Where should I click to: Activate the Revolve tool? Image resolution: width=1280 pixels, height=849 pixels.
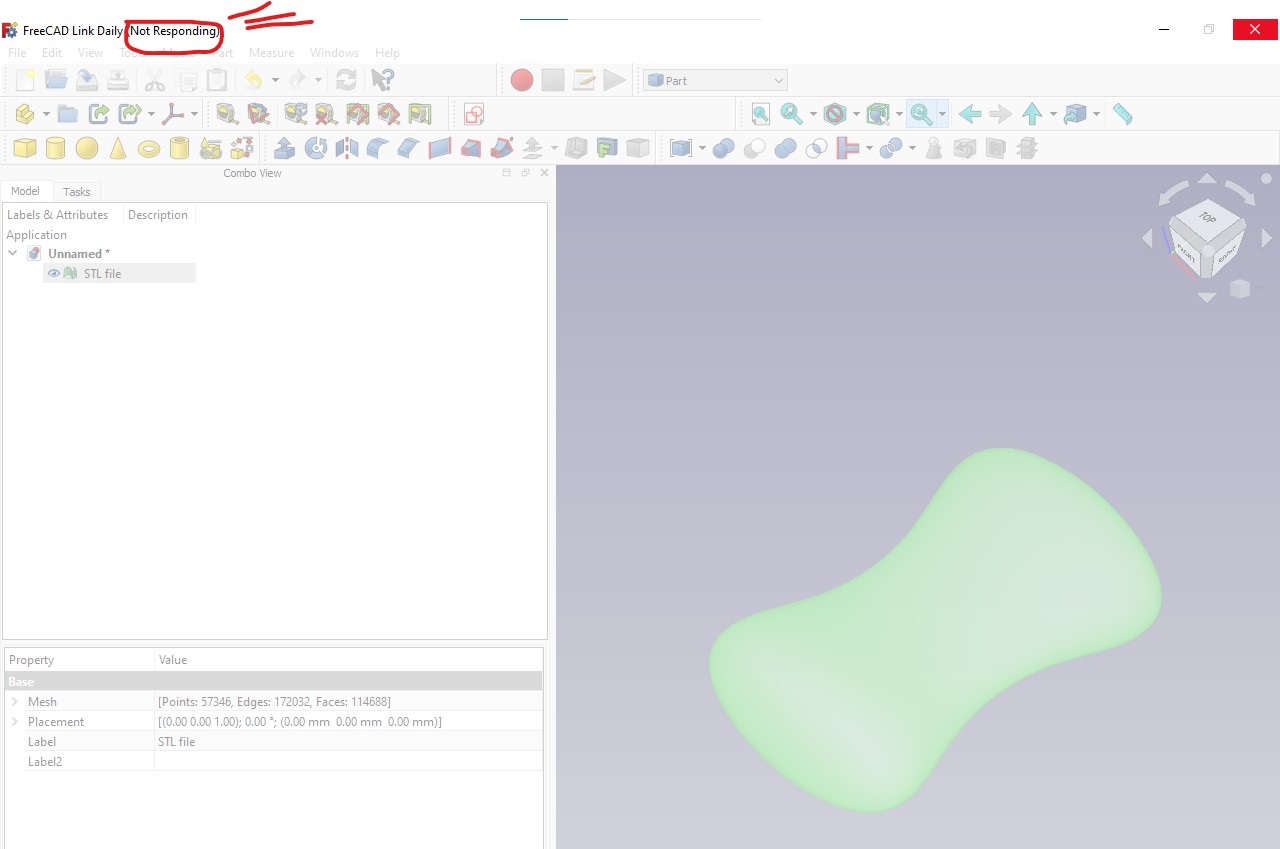pyautogui.click(x=317, y=147)
